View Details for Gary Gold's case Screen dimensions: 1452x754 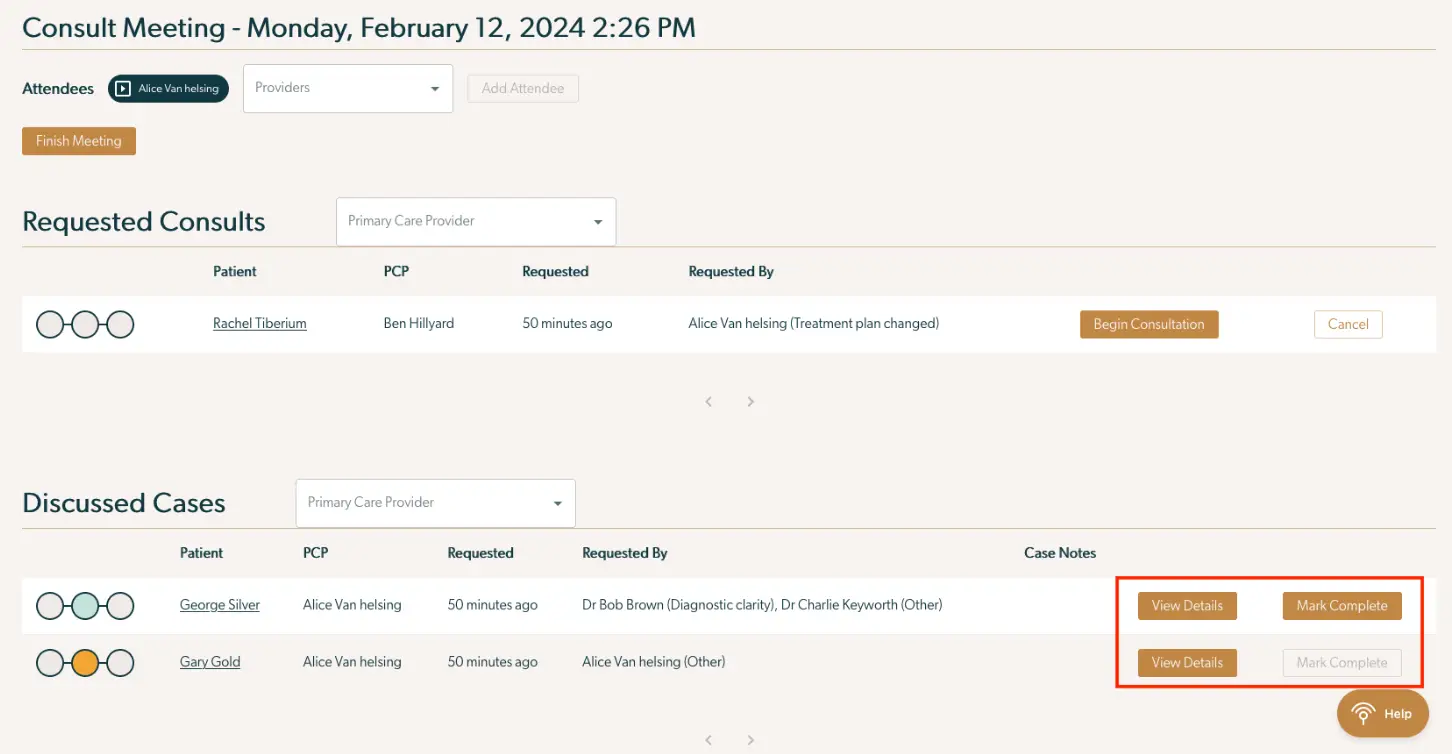coord(1186,662)
